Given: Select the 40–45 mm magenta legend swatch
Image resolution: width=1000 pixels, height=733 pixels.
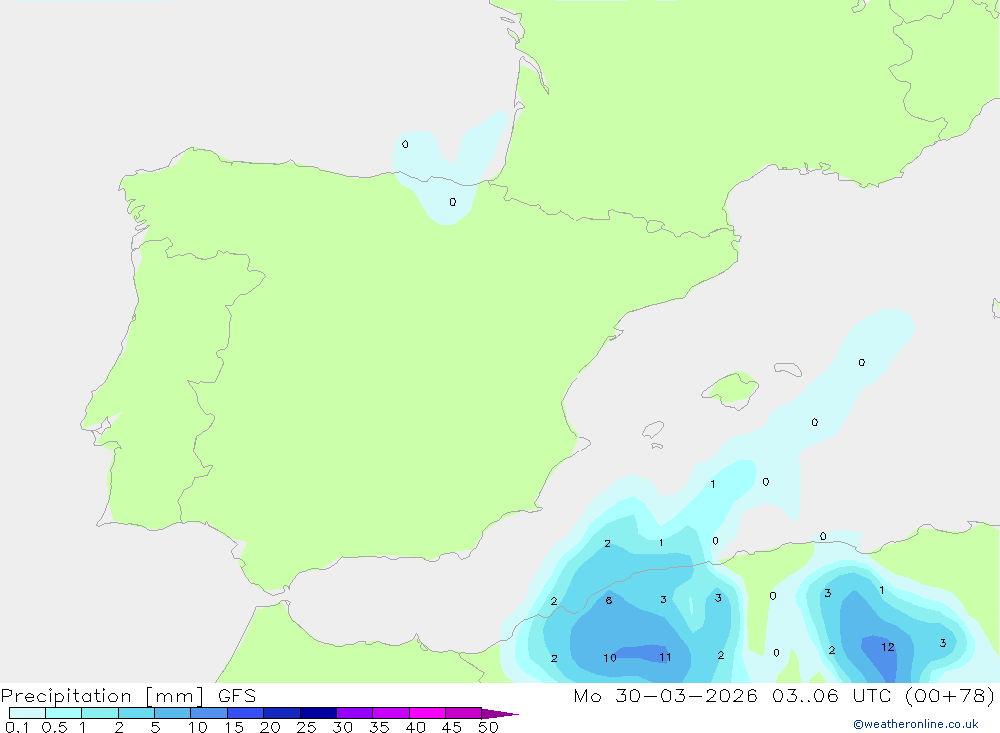Looking at the screenshot, I should click(427, 713).
